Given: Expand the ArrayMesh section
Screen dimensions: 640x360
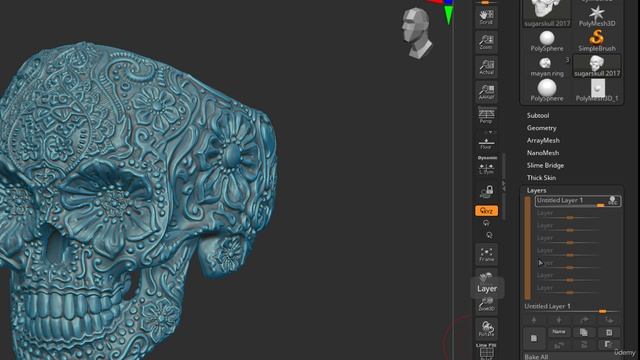Looking at the screenshot, I should 543,140.
